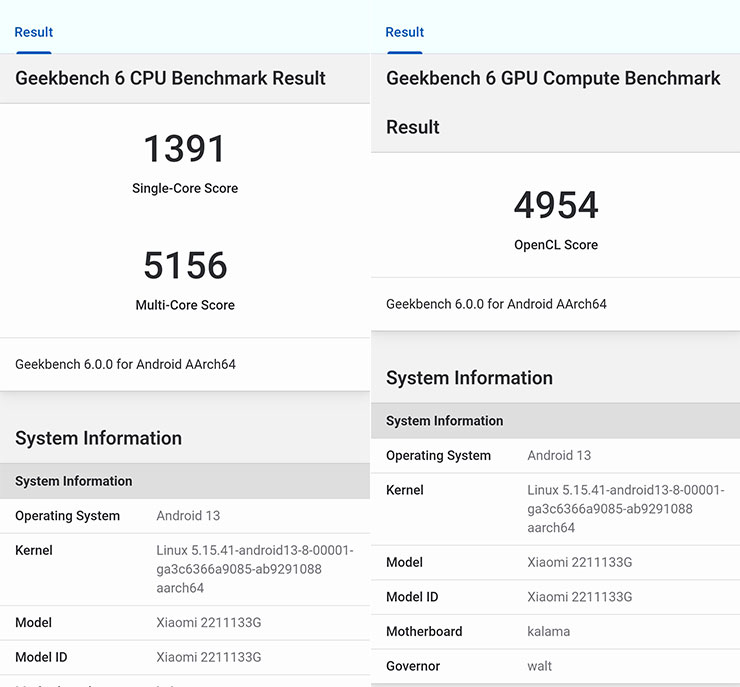Click the 'Kernel' label in the CPU panel
Viewport: 740px width, 687px height.
tap(34, 550)
